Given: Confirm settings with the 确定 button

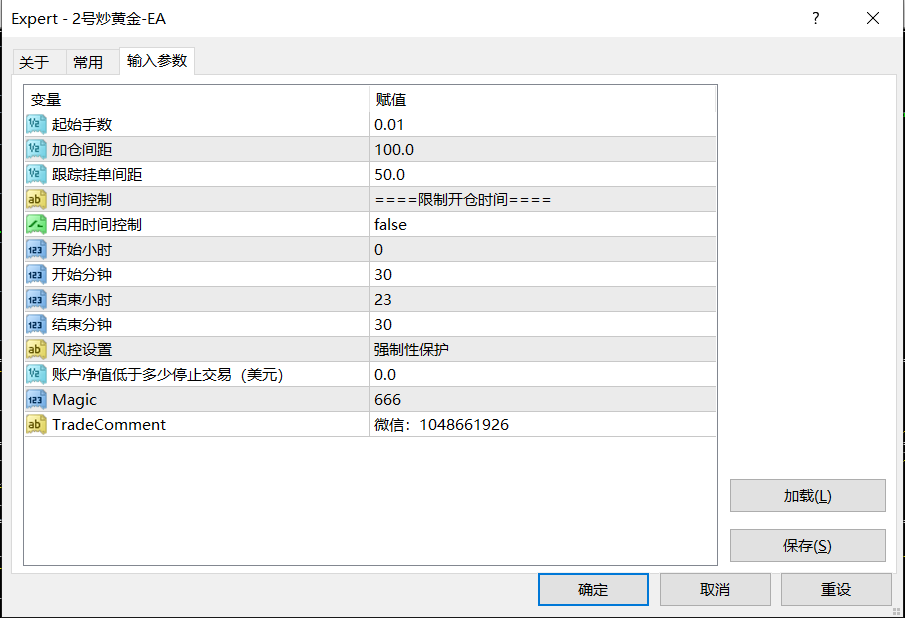Looking at the screenshot, I should click(593, 590).
